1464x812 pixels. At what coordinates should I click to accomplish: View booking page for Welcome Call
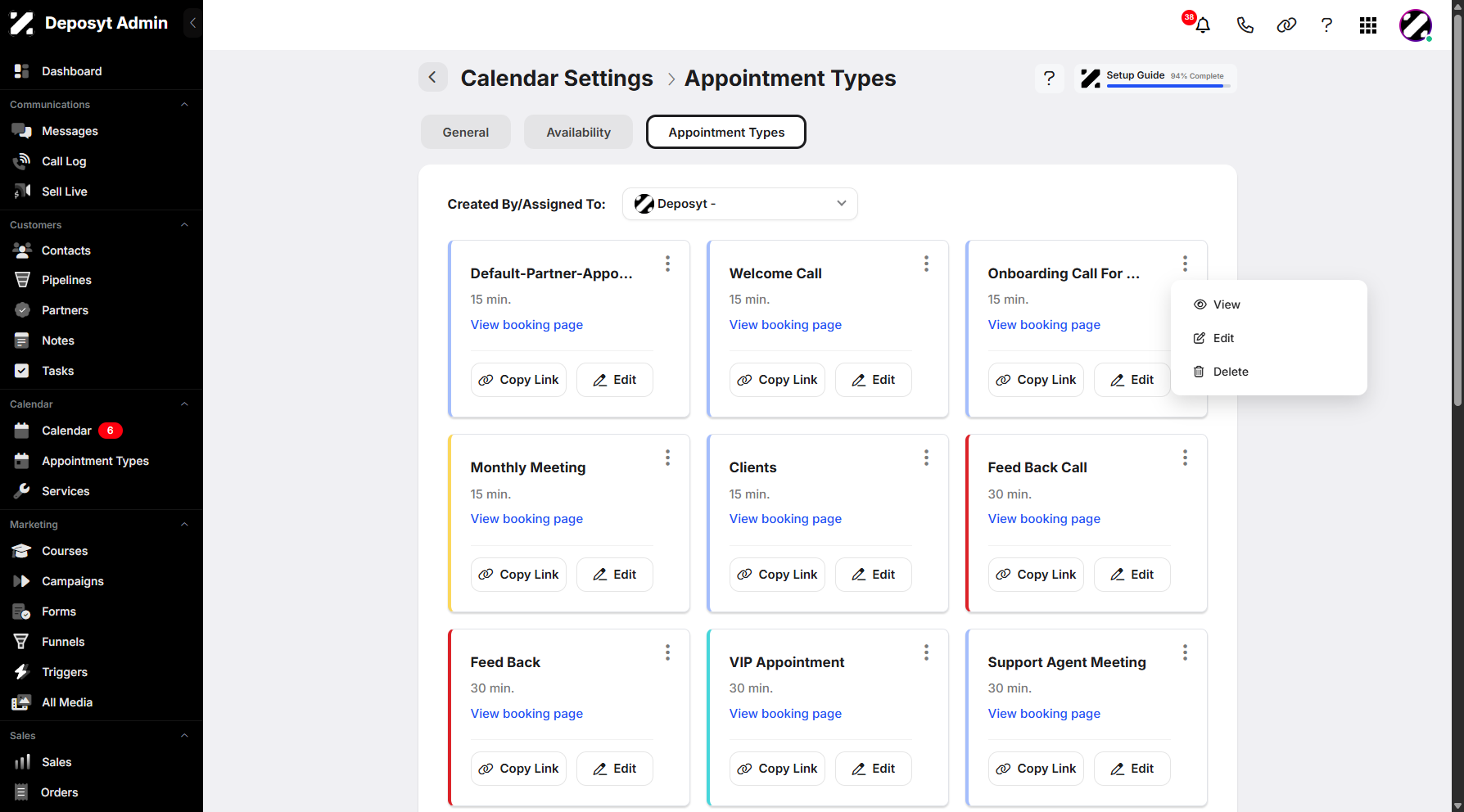coord(785,325)
